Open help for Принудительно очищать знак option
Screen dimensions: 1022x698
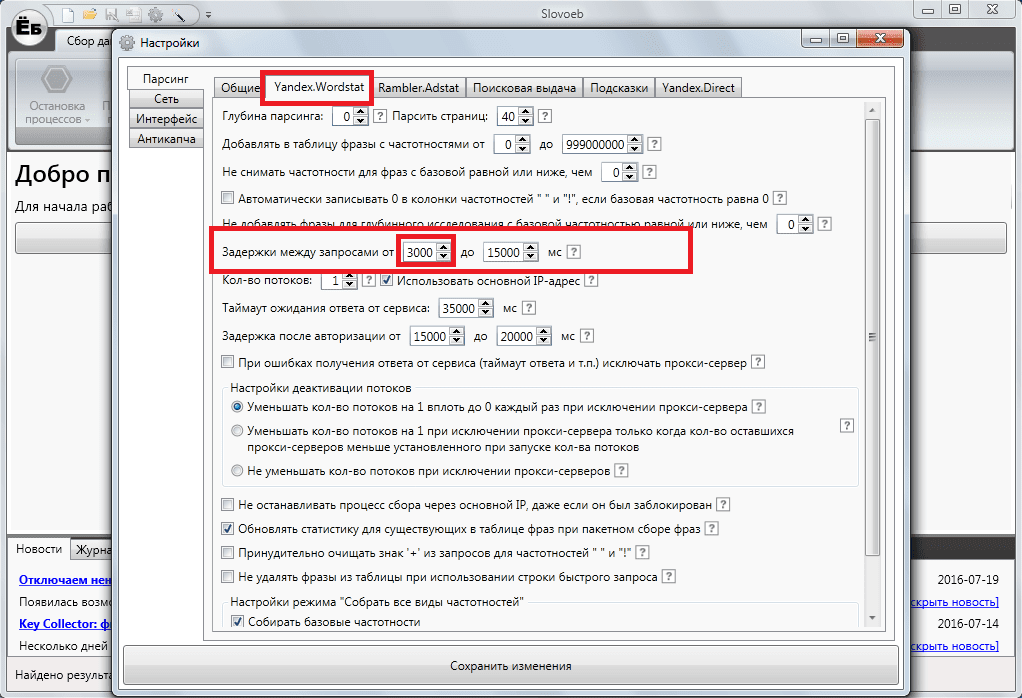point(642,553)
